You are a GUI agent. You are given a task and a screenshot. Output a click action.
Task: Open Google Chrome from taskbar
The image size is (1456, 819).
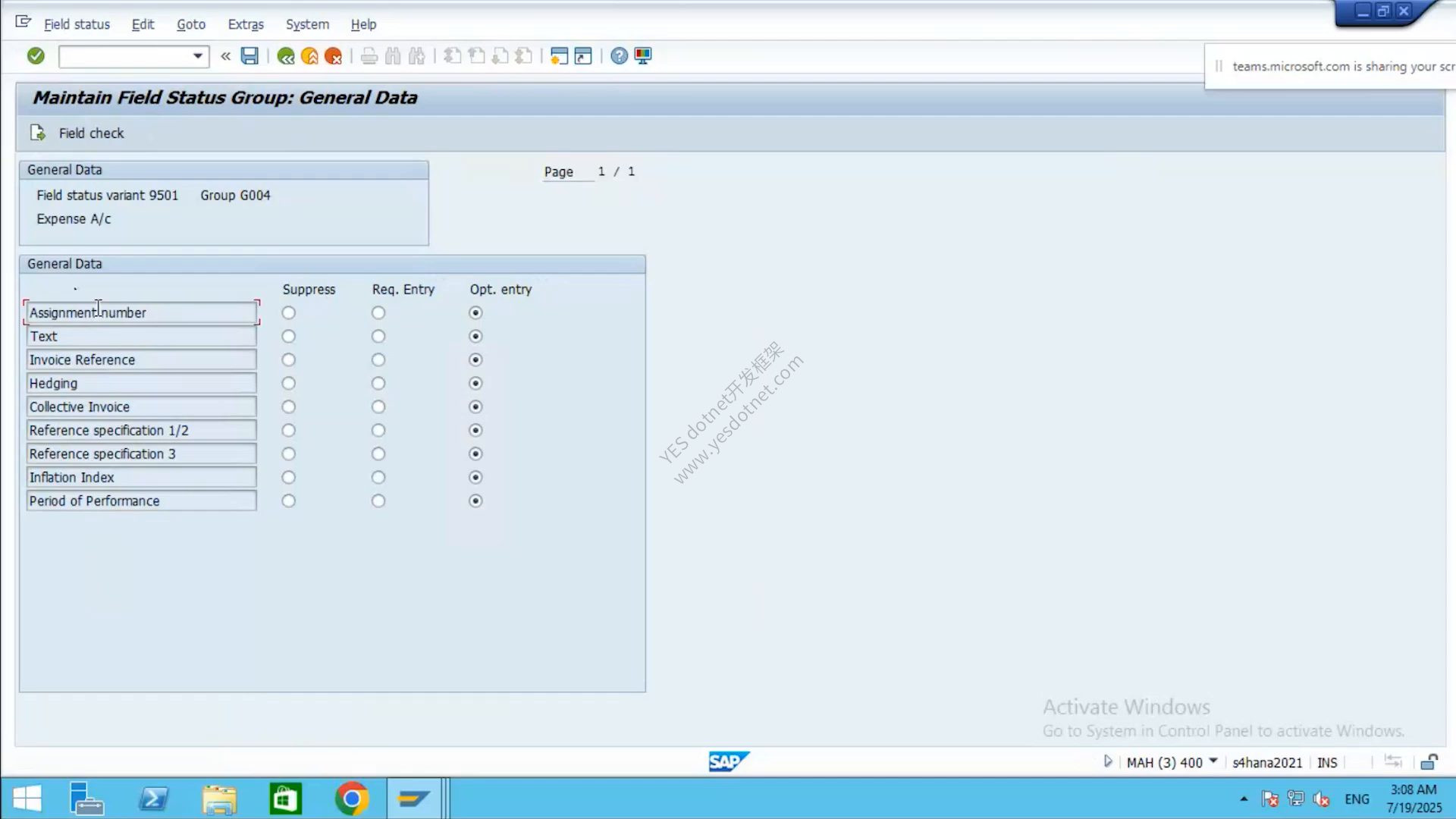pyautogui.click(x=351, y=799)
